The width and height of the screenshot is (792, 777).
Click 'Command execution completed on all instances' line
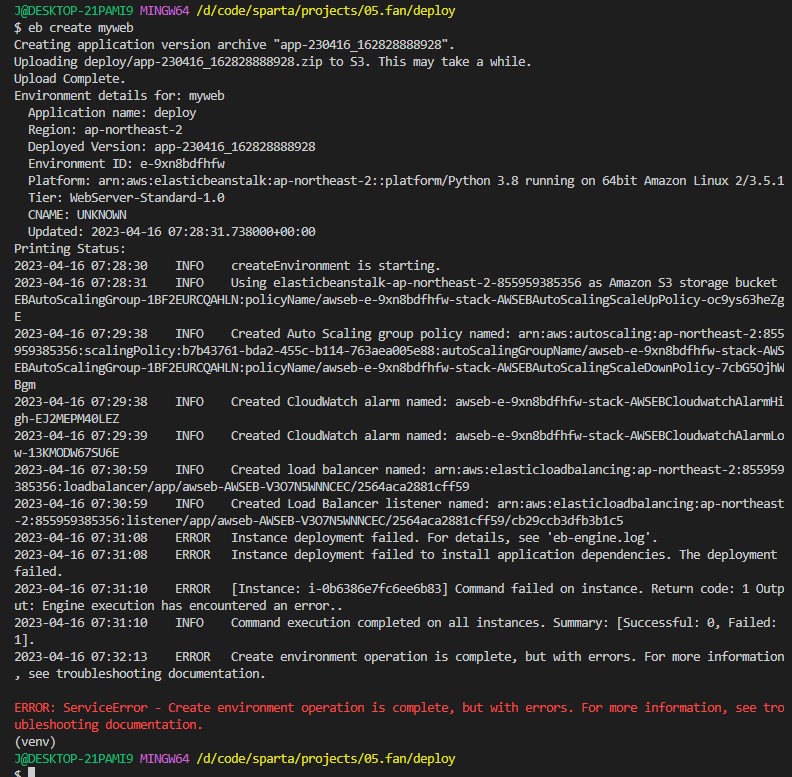pos(395,631)
